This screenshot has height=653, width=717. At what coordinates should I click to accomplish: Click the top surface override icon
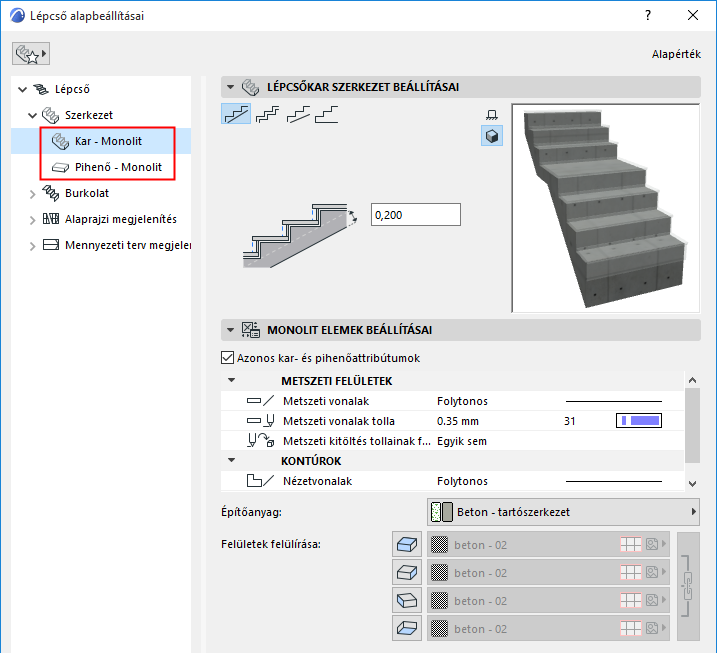(407, 545)
